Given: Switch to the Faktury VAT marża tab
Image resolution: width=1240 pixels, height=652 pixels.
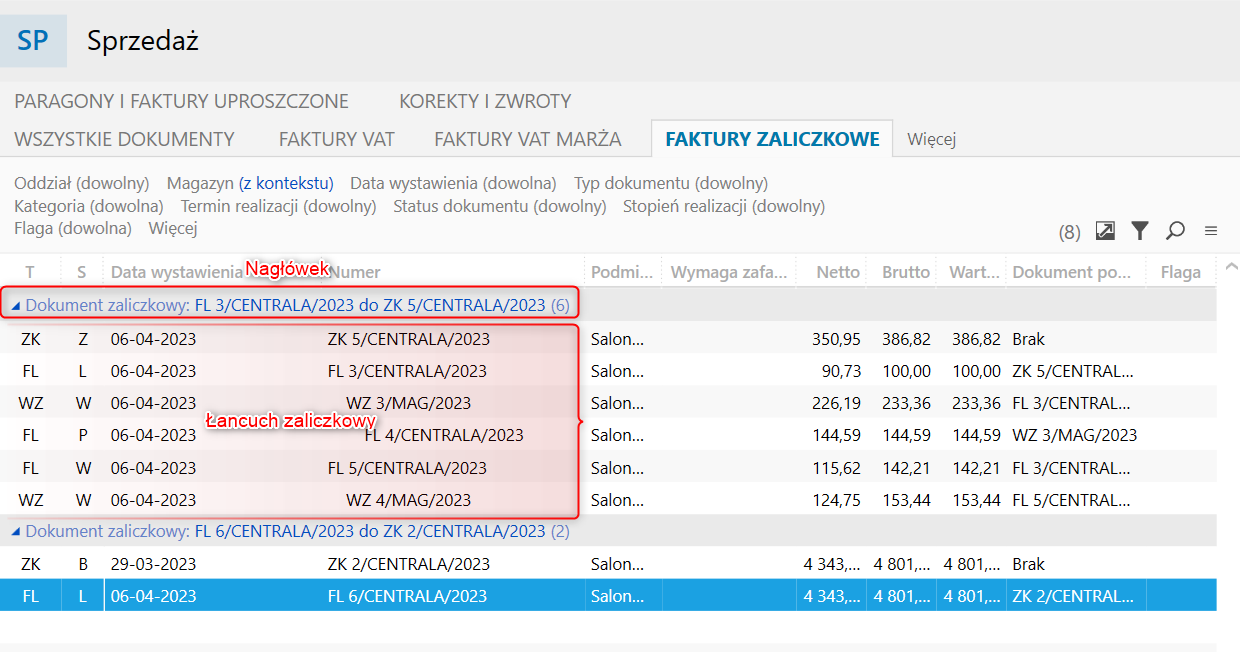Looking at the screenshot, I should 528,139.
